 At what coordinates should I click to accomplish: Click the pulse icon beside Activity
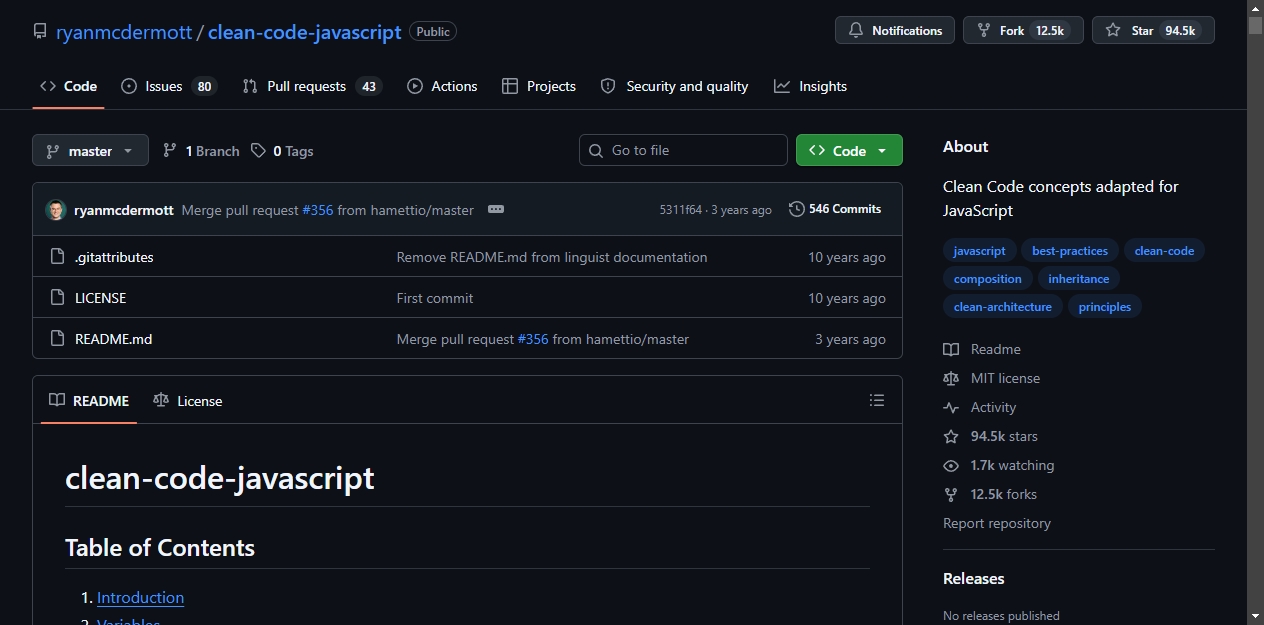click(x=951, y=407)
